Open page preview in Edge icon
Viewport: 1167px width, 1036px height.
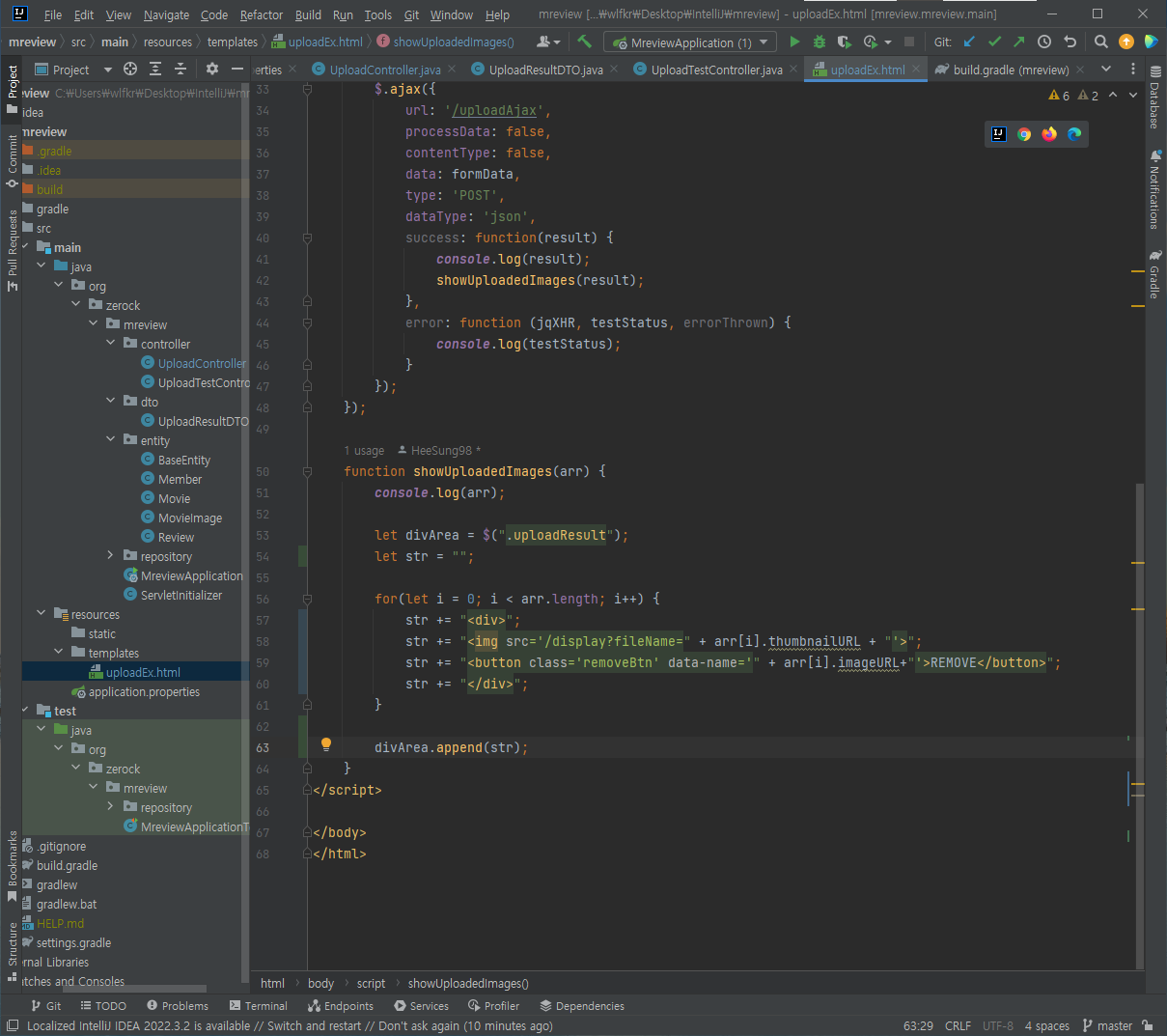tap(1074, 134)
